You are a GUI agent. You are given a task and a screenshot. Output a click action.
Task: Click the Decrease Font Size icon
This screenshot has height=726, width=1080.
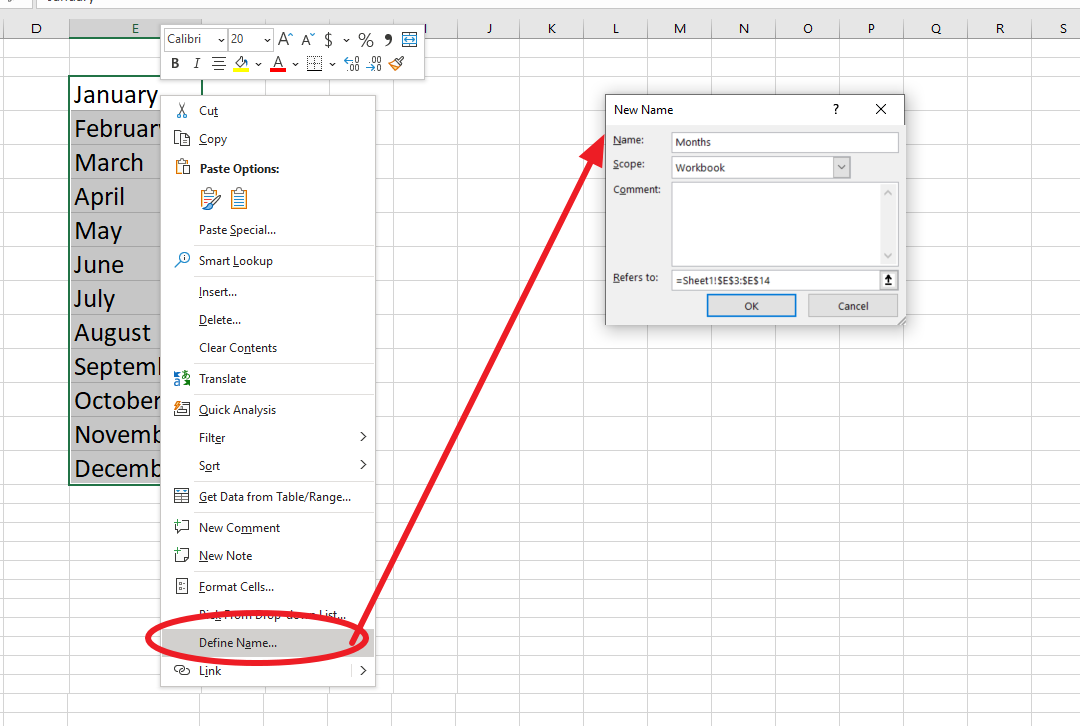(307, 39)
